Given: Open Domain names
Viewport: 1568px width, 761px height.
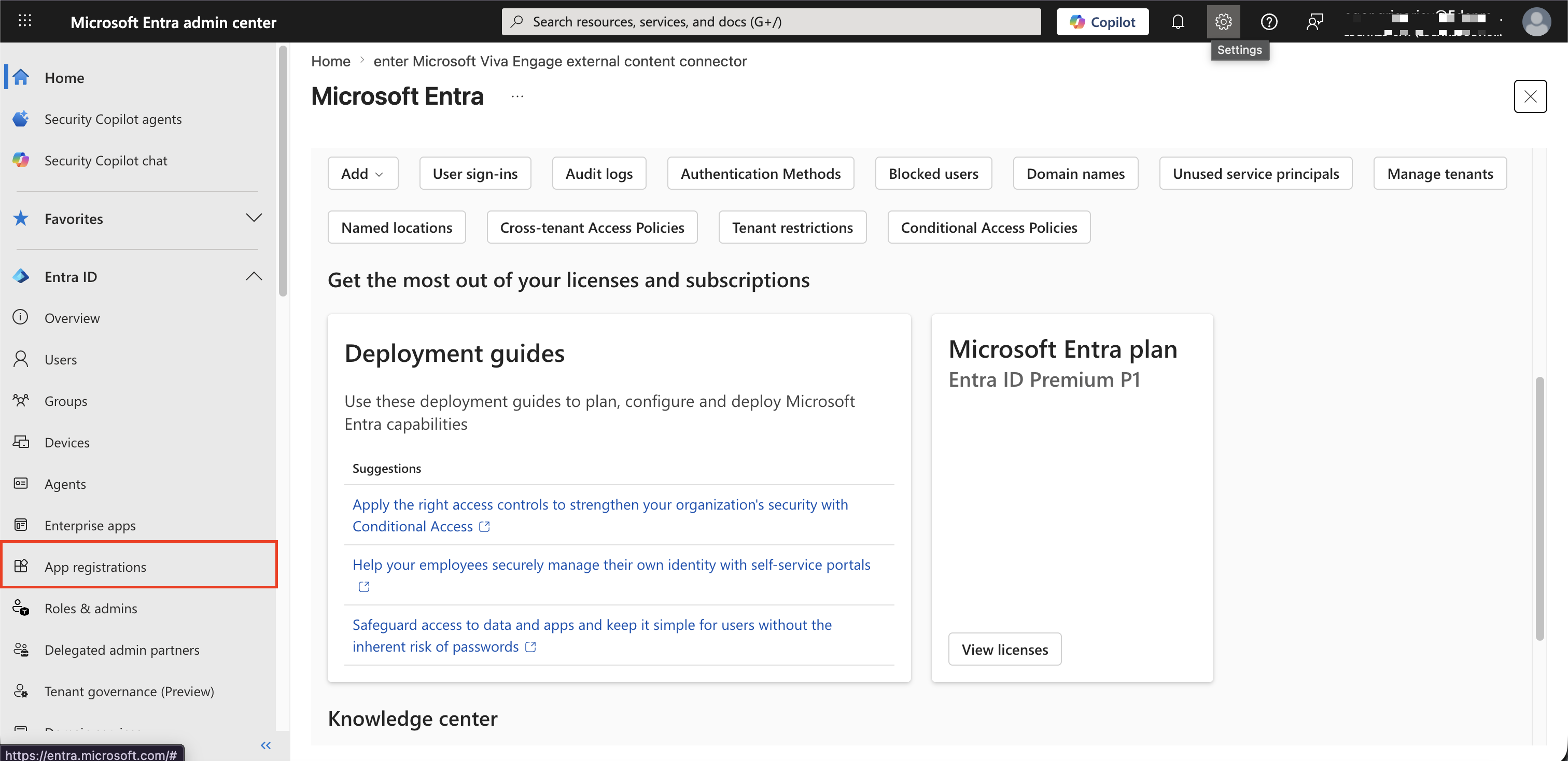Looking at the screenshot, I should tap(1075, 173).
